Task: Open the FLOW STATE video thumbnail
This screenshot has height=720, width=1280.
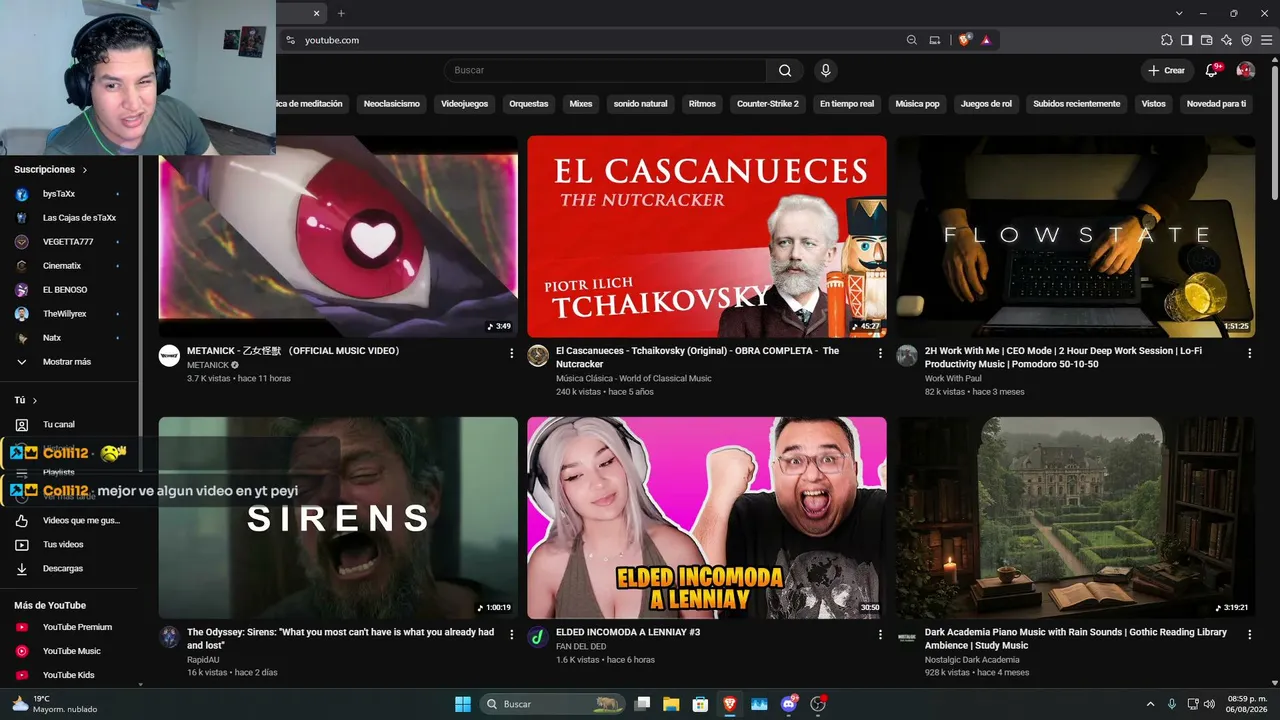Action: pyautogui.click(x=1075, y=237)
